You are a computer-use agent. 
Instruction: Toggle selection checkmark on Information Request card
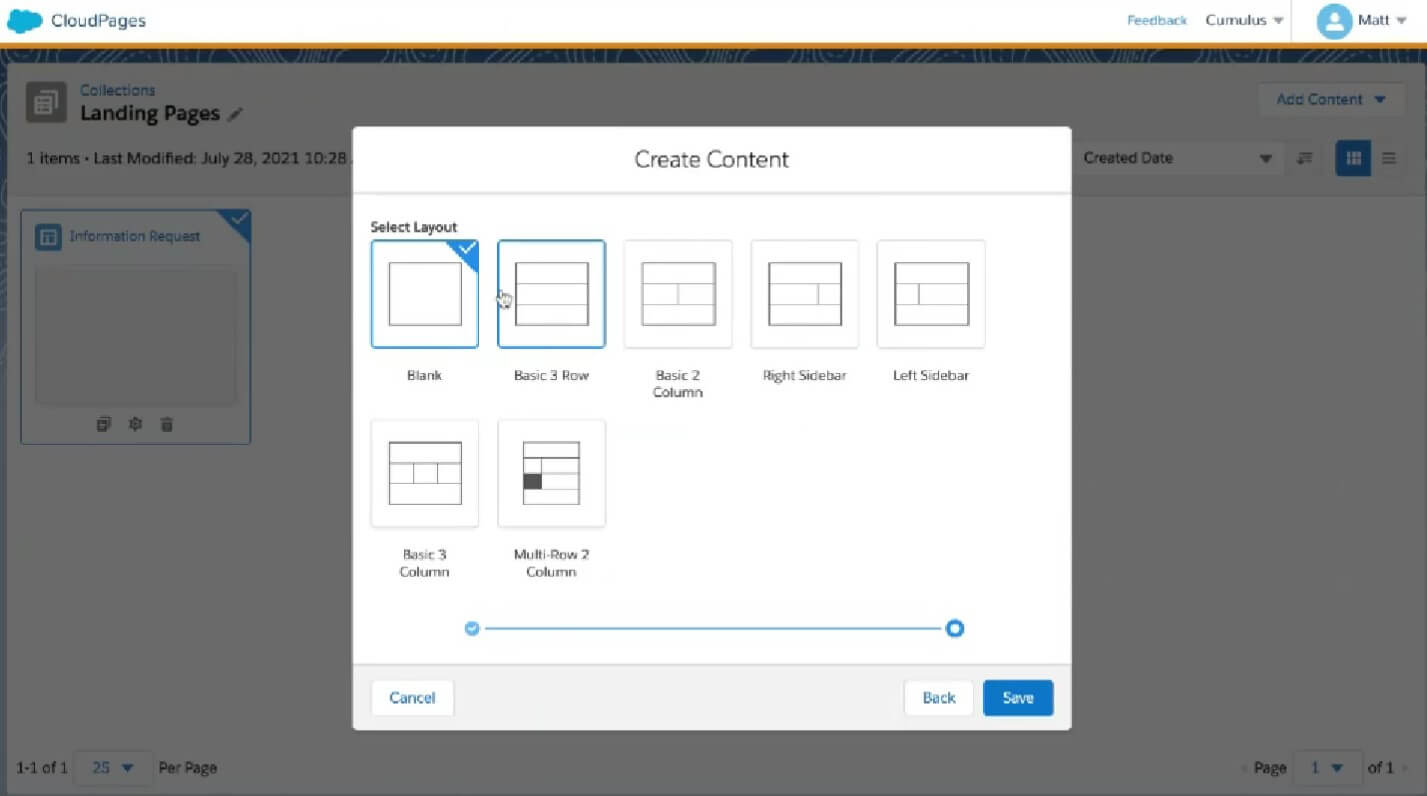pyautogui.click(x=238, y=219)
